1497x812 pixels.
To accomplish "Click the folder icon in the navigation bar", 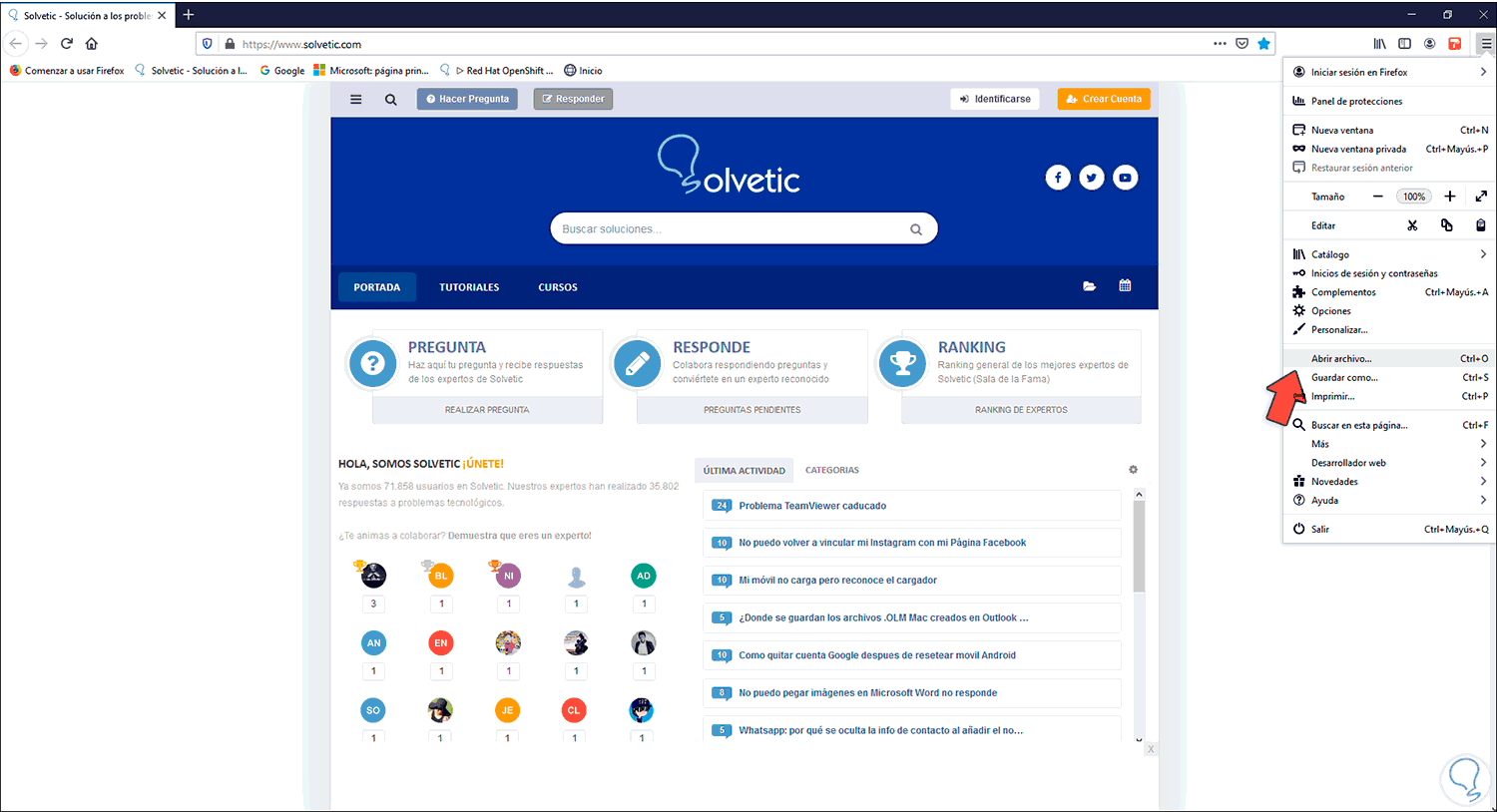I will (x=1089, y=286).
